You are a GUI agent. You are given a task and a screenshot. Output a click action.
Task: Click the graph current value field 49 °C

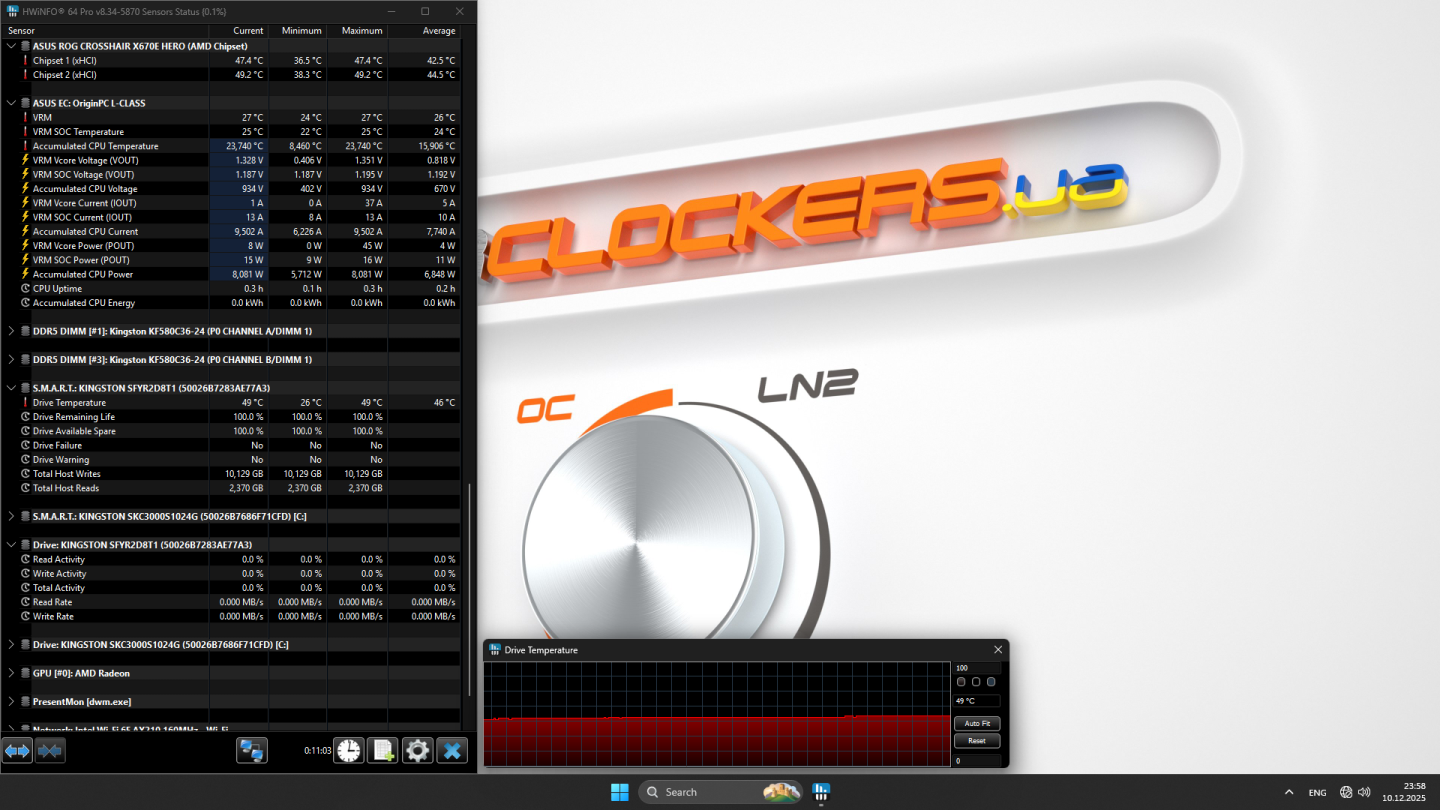point(977,701)
